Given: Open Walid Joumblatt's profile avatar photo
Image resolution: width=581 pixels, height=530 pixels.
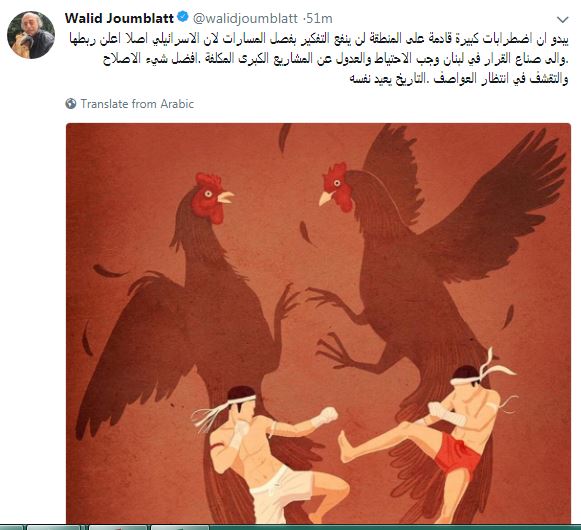Looking at the screenshot, I should 31,35.
